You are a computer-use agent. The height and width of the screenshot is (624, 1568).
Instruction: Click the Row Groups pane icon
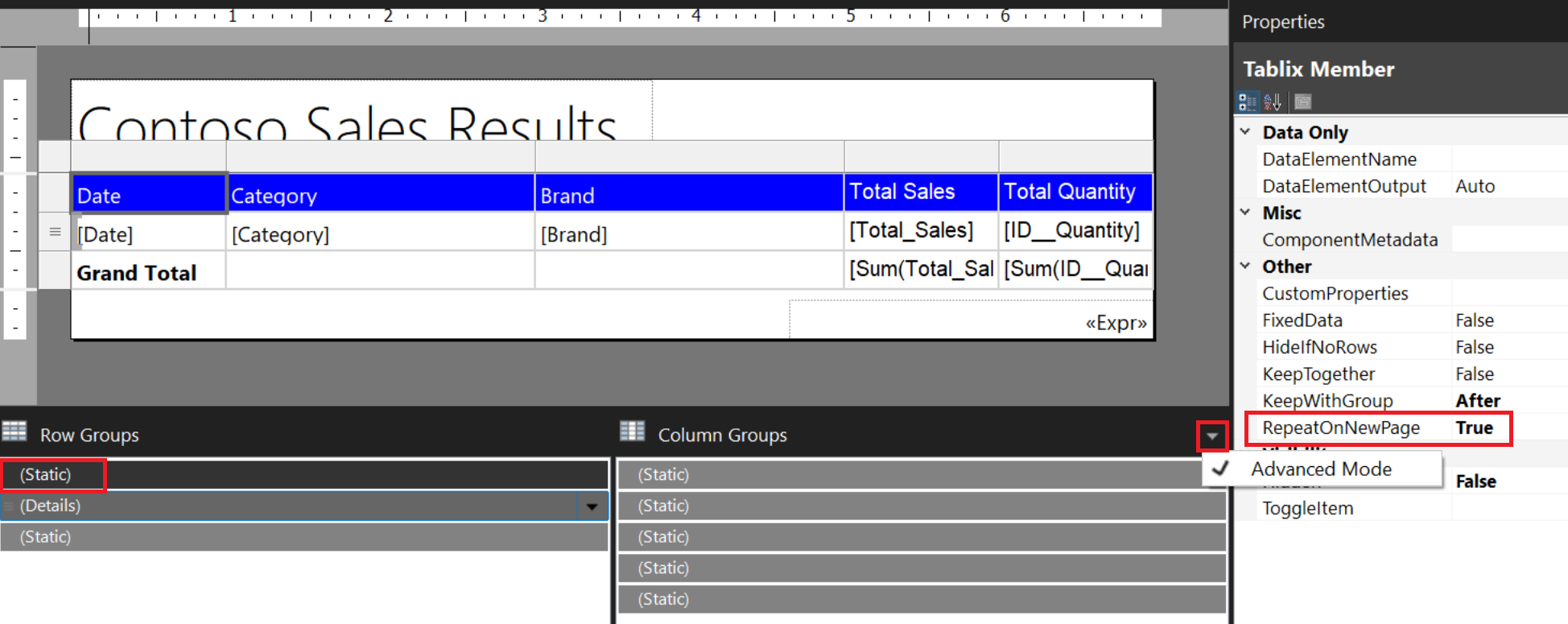click(14, 432)
